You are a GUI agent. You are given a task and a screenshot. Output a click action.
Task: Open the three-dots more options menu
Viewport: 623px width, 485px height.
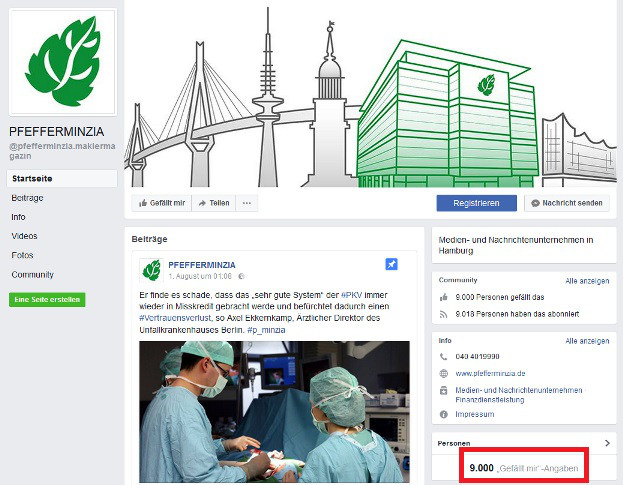[x=247, y=203]
